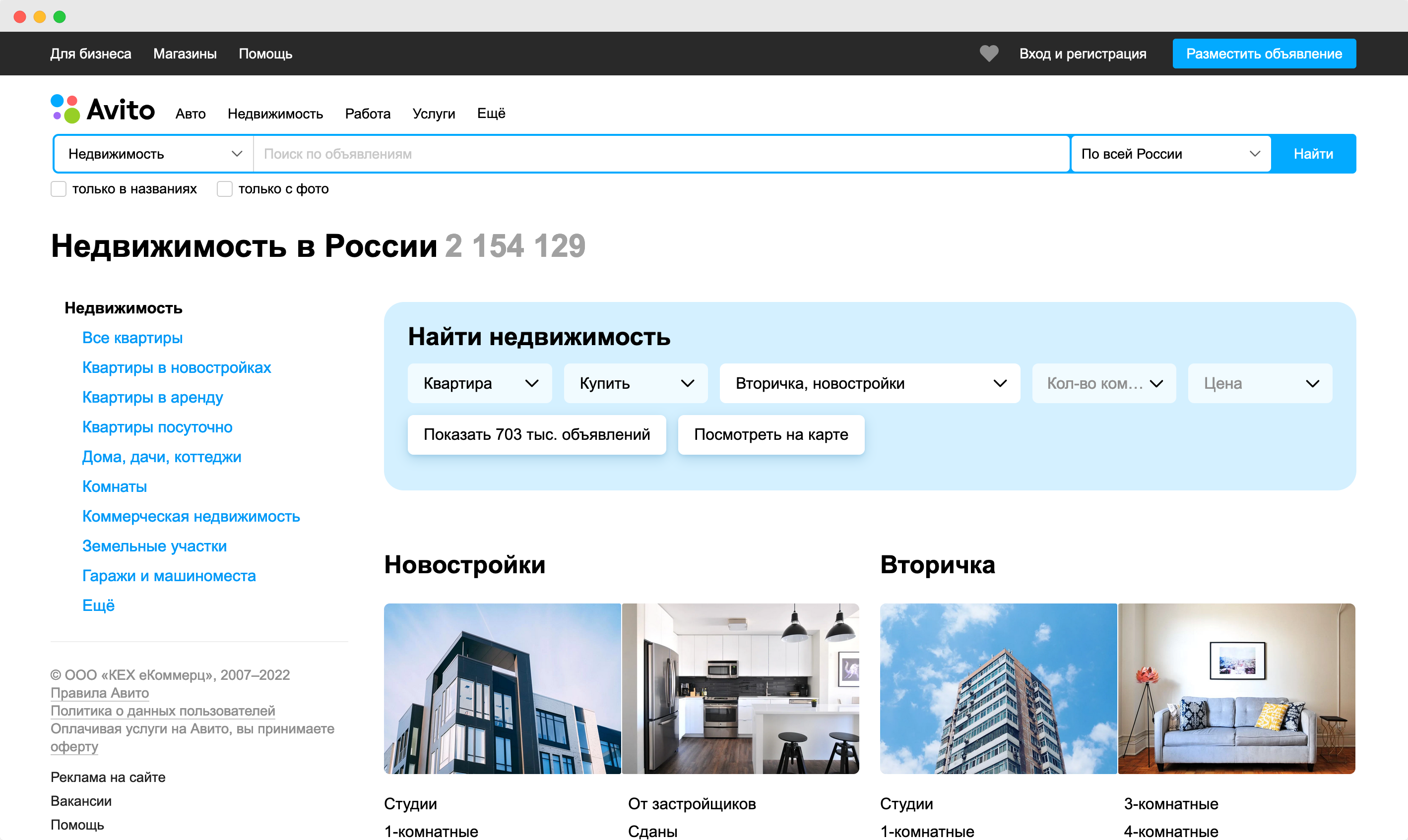This screenshot has height=840, width=1408.
Task: Open the living room sofa thumbnail
Action: click(x=1236, y=688)
